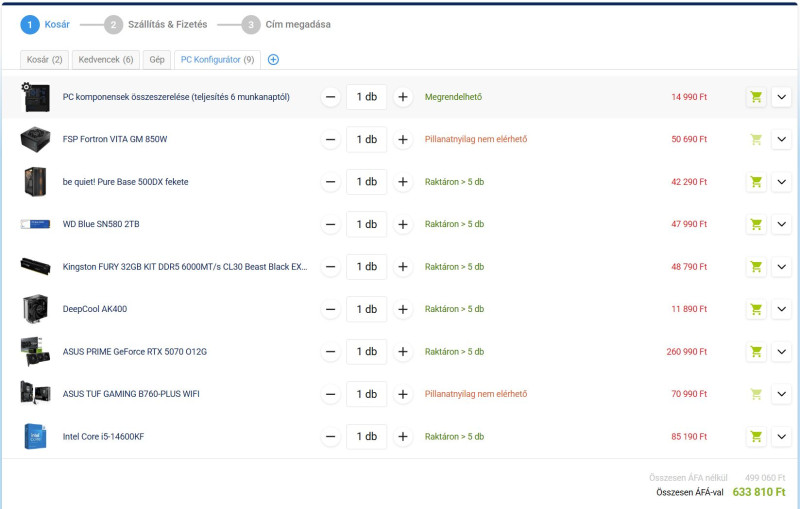Viewport: 800px width, 509px height.
Task: Add Intel Core i5-14600KF to cart
Action: [756, 437]
